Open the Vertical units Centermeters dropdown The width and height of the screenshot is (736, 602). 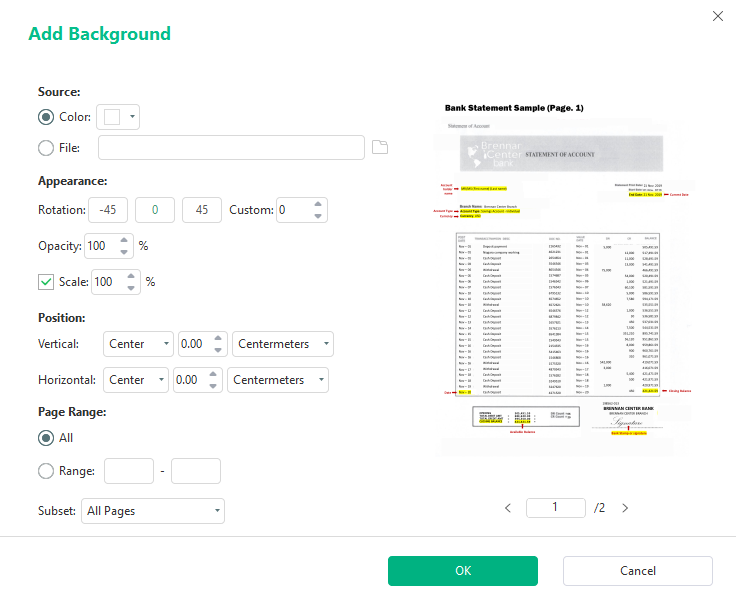(283, 344)
